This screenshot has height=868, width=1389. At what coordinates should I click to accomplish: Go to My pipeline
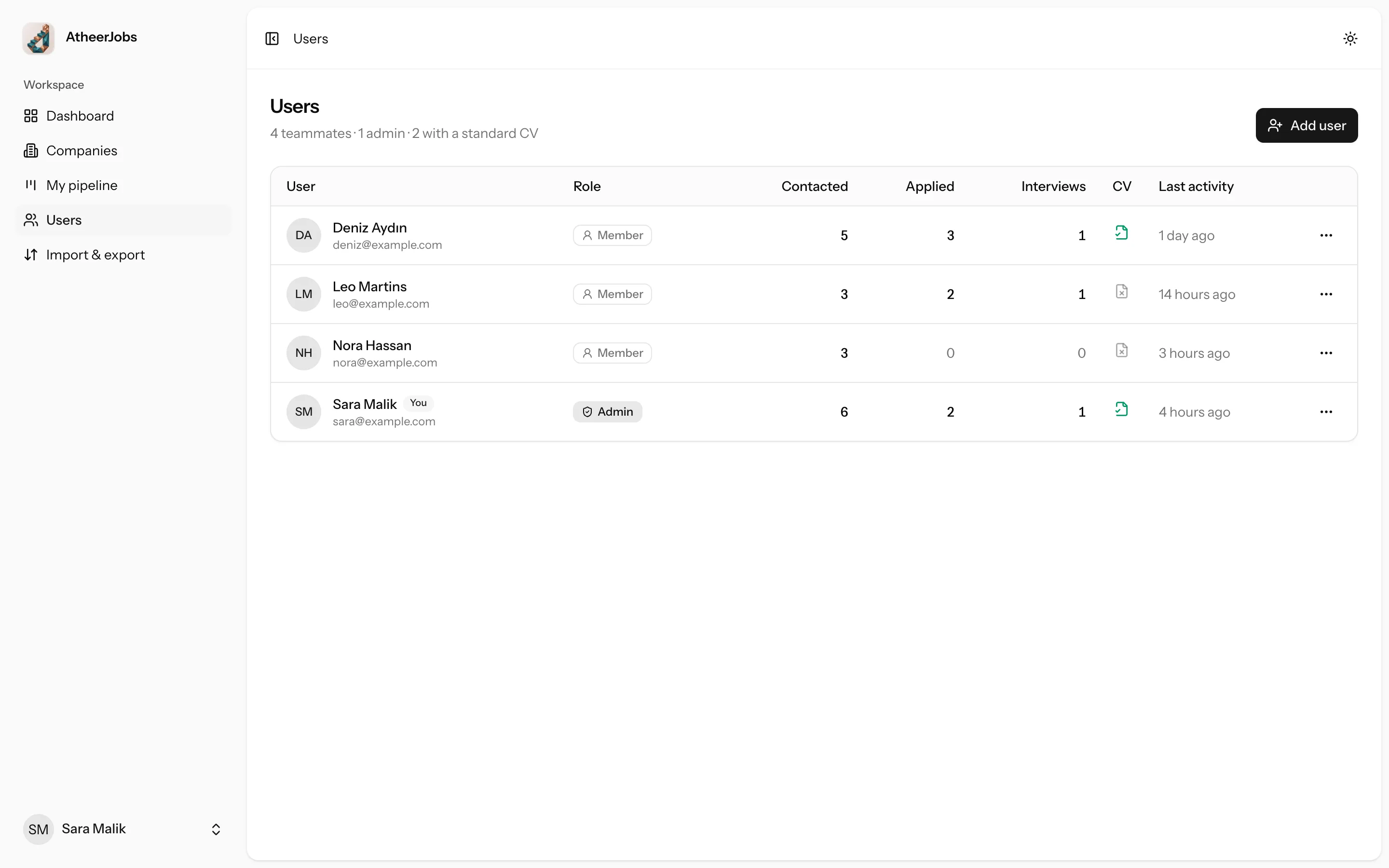click(123, 186)
